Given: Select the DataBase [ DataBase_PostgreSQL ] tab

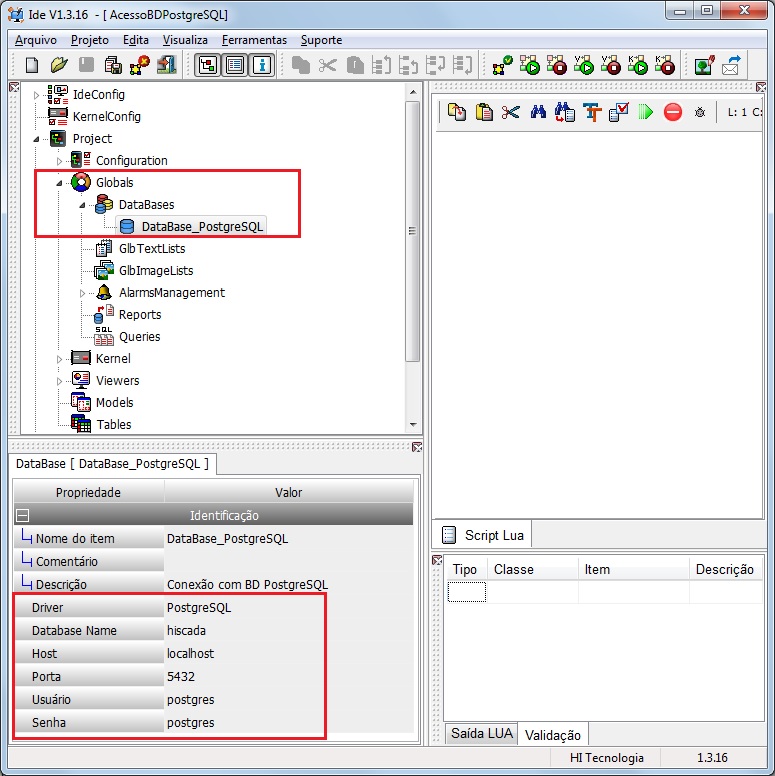Looking at the screenshot, I should 113,464.
